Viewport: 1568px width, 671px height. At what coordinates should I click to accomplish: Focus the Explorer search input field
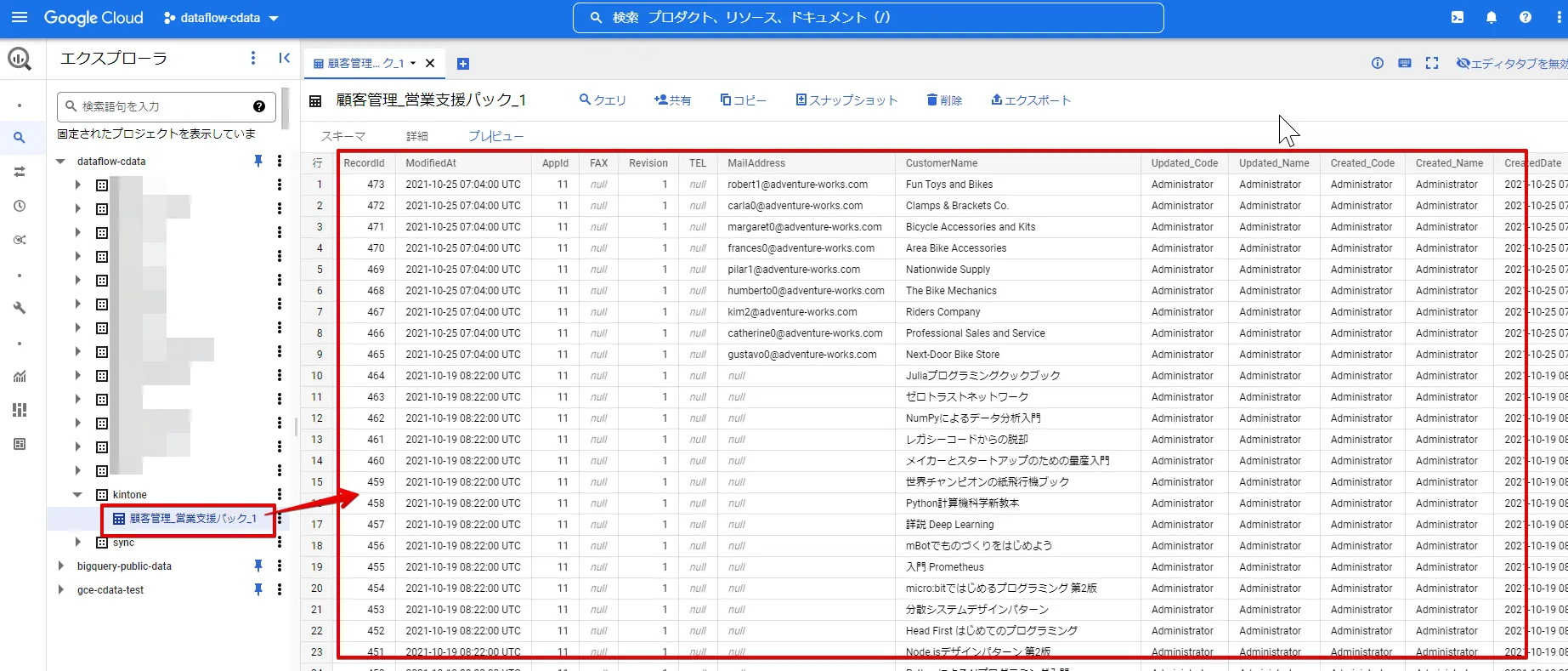click(x=161, y=106)
